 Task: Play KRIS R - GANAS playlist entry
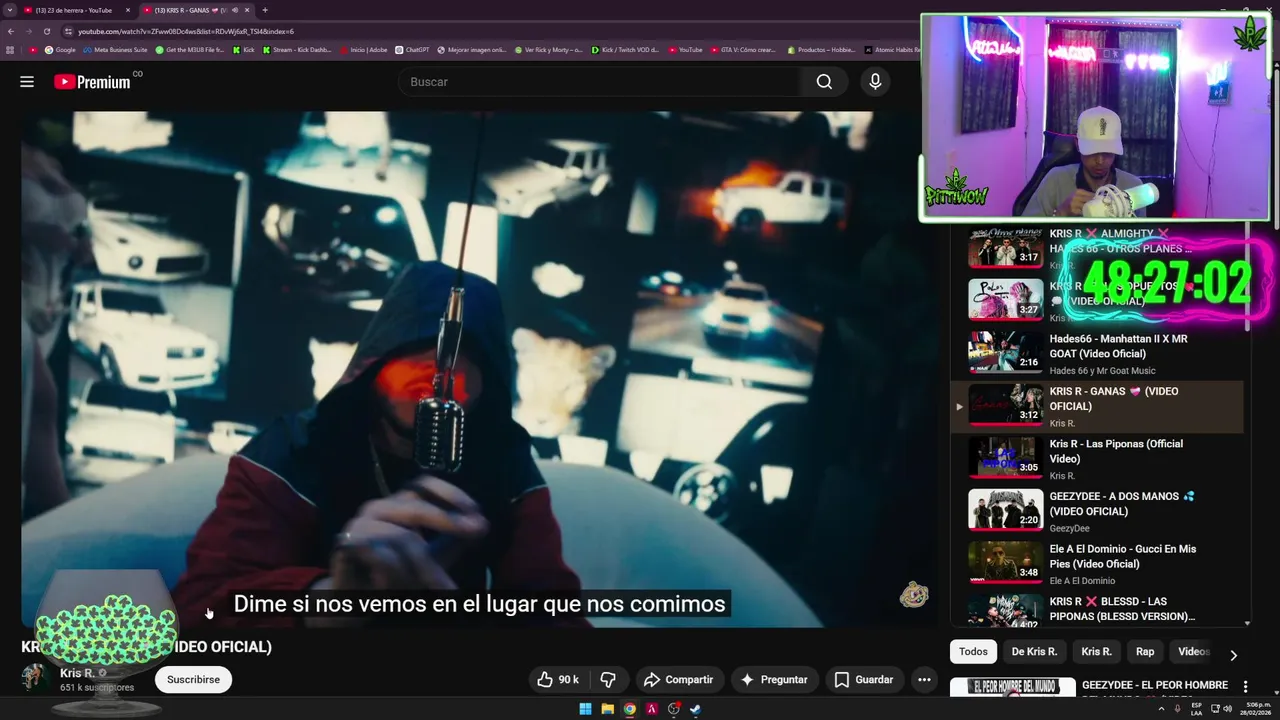1096,406
